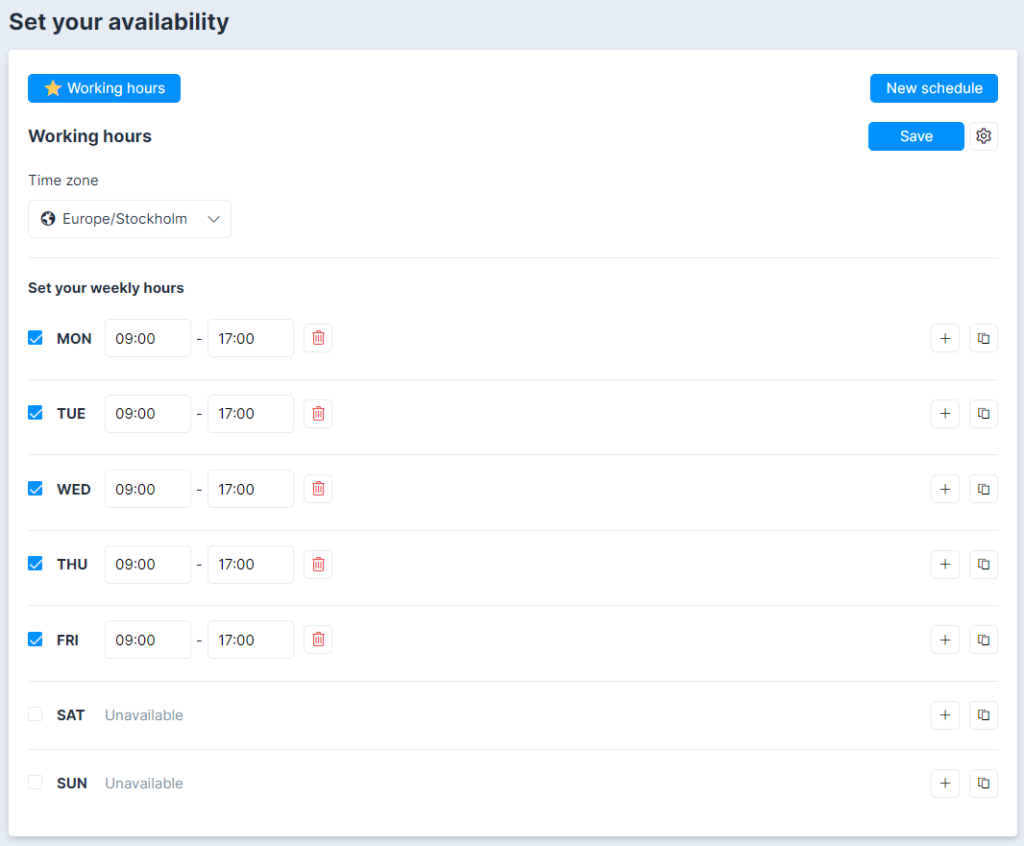This screenshot has width=1024, height=846.
Task: Delete Friday's time slot with trash icon
Action: pos(318,640)
